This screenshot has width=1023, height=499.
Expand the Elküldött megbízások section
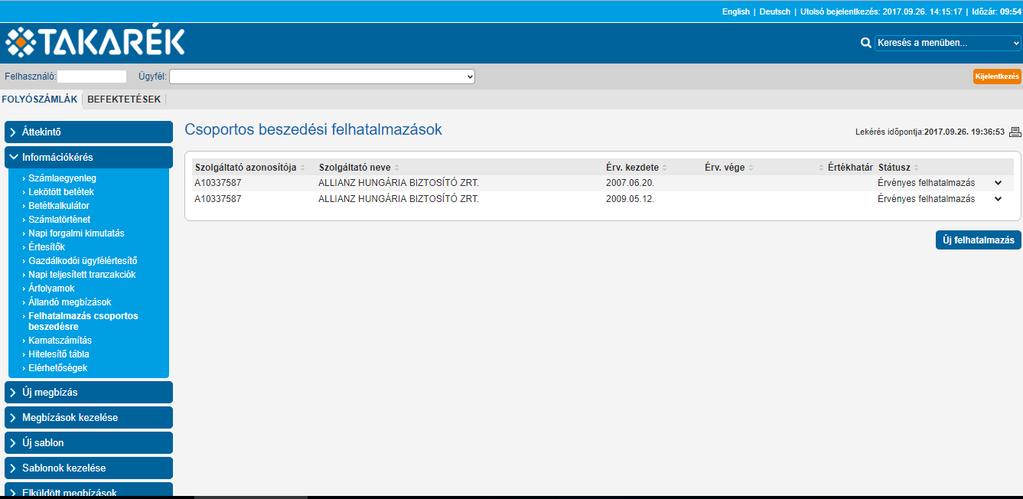(89, 491)
